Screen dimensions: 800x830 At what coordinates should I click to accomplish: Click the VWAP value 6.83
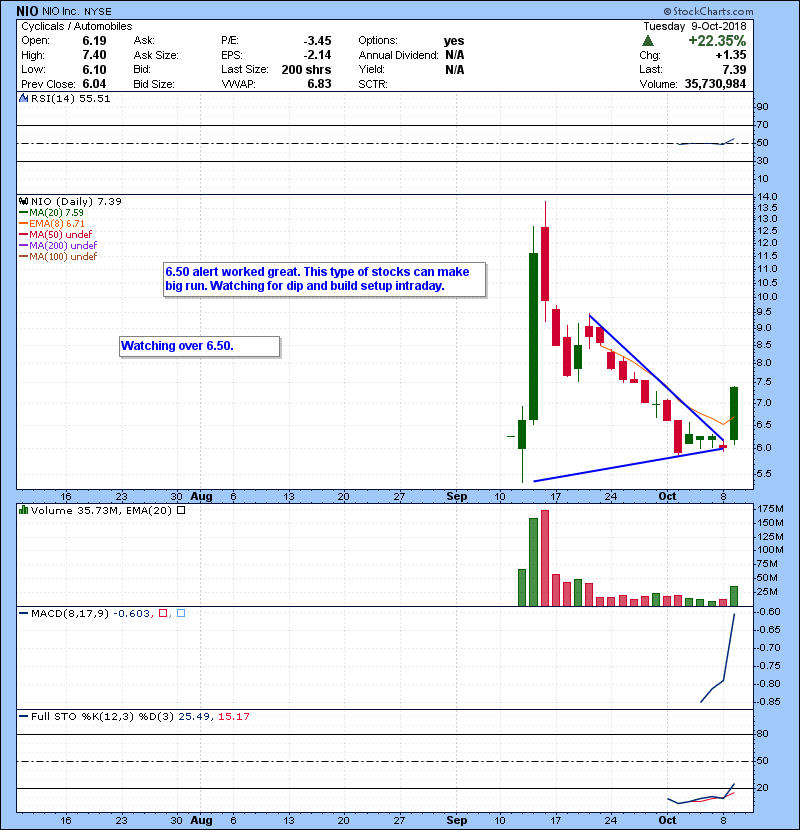(x=319, y=84)
